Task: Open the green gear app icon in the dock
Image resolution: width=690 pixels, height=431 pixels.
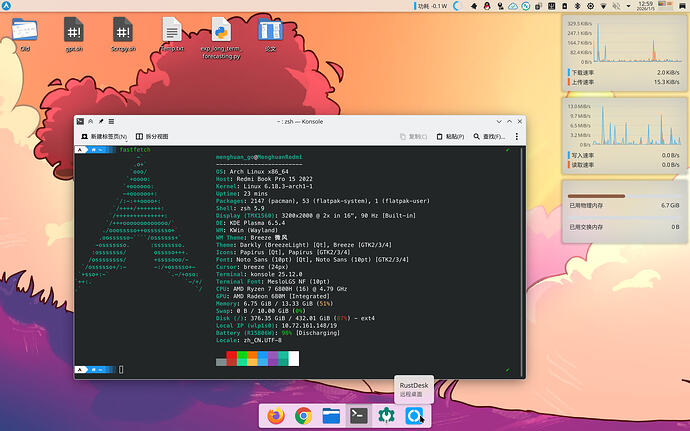Action: pos(386,416)
